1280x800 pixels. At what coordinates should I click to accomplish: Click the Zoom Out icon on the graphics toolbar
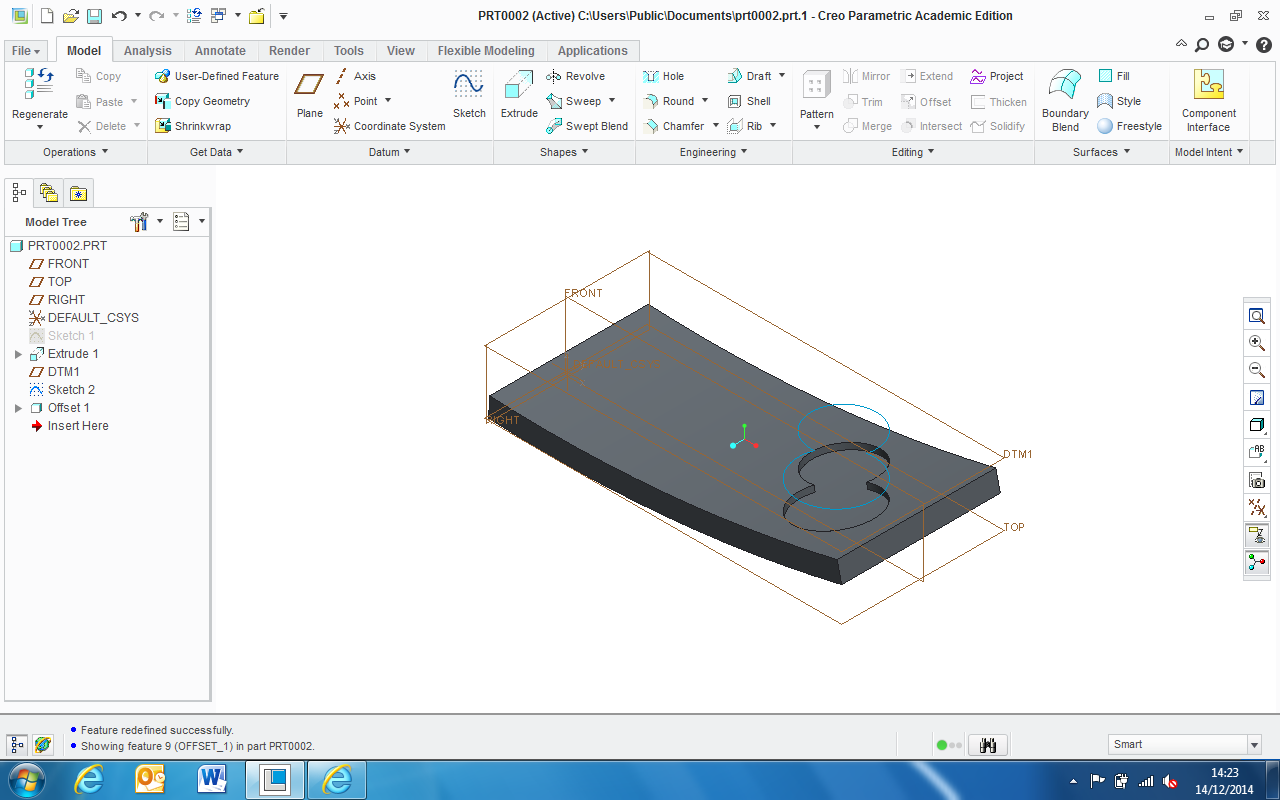pos(1257,370)
